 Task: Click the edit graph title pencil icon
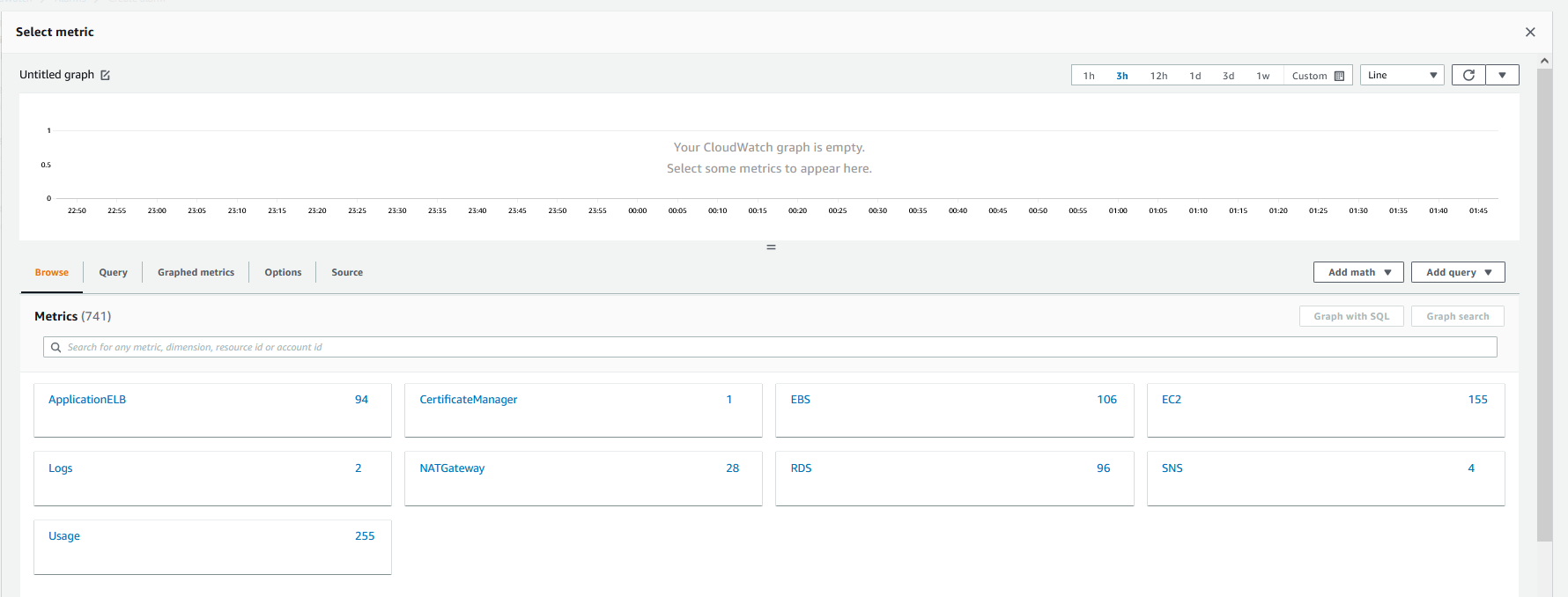106,76
